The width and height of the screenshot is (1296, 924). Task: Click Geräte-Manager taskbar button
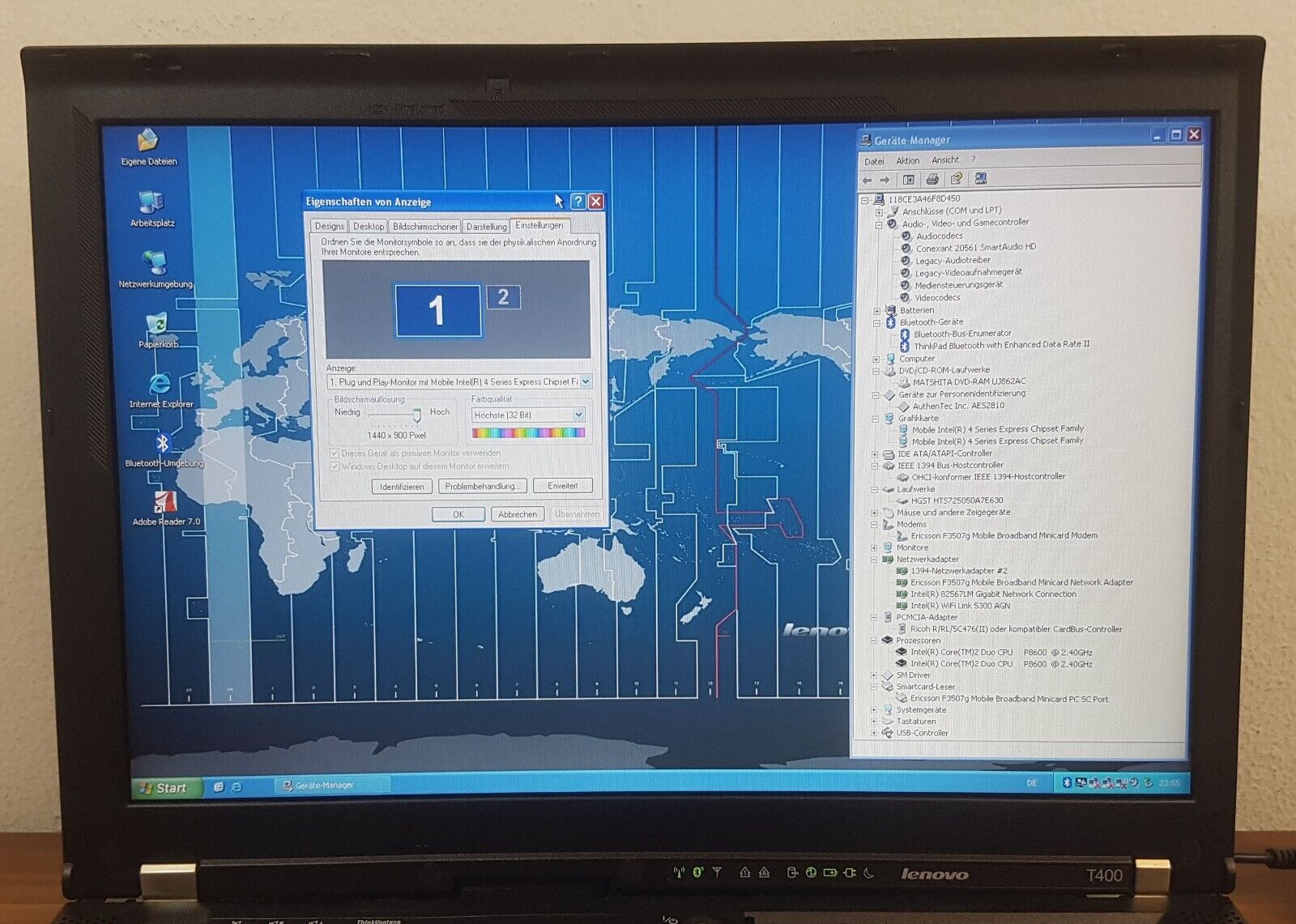331,785
